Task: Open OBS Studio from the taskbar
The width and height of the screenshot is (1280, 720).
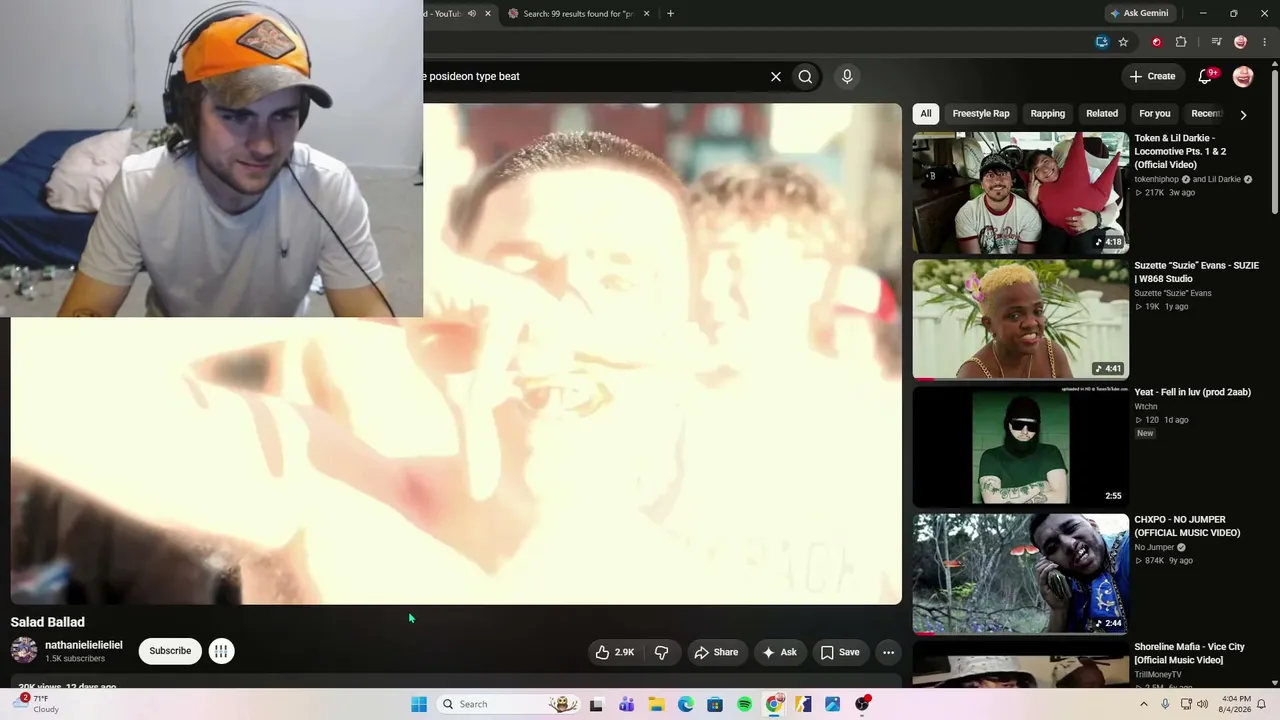Action: coord(862,704)
